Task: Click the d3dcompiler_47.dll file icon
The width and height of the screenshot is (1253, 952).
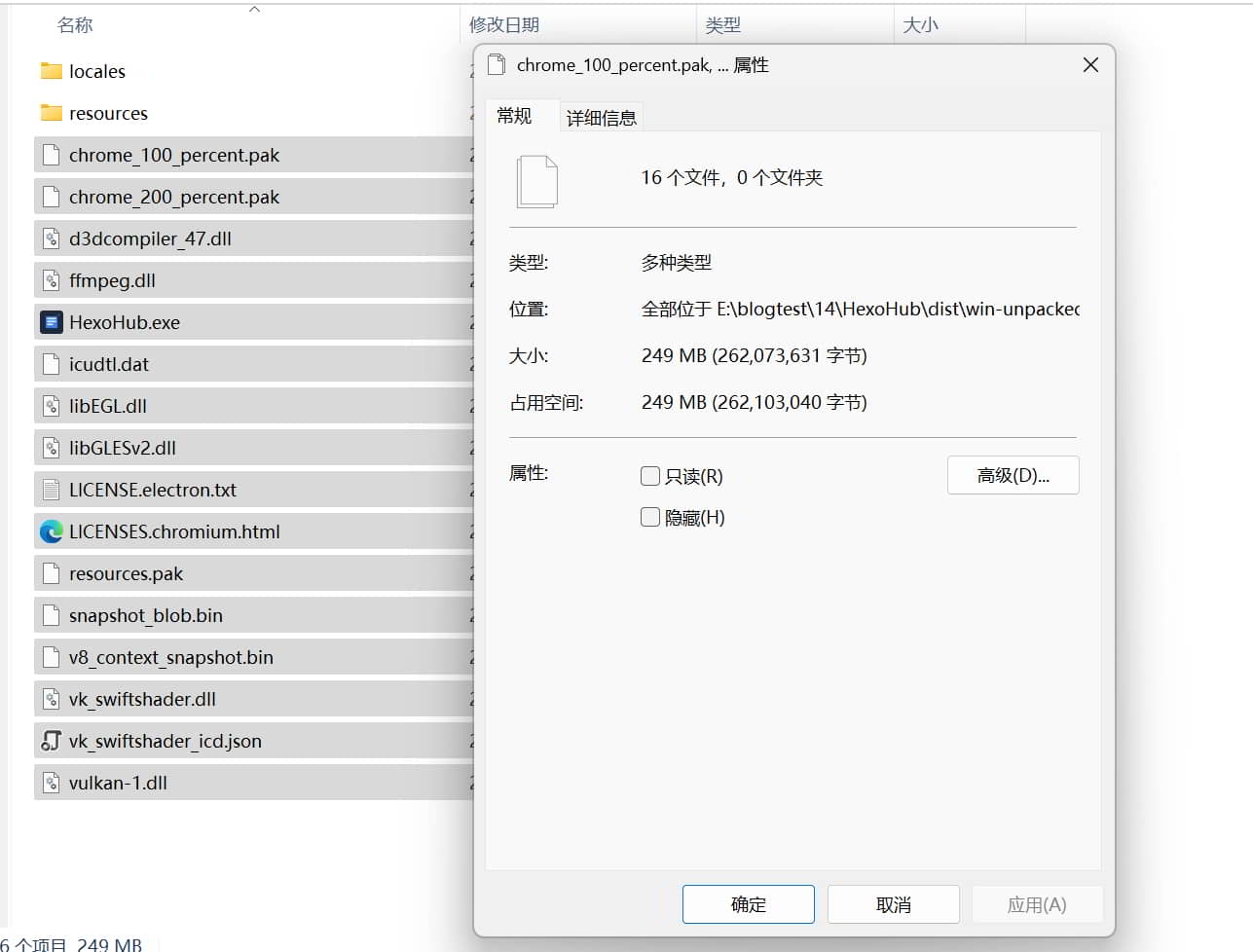Action: coord(52,238)
